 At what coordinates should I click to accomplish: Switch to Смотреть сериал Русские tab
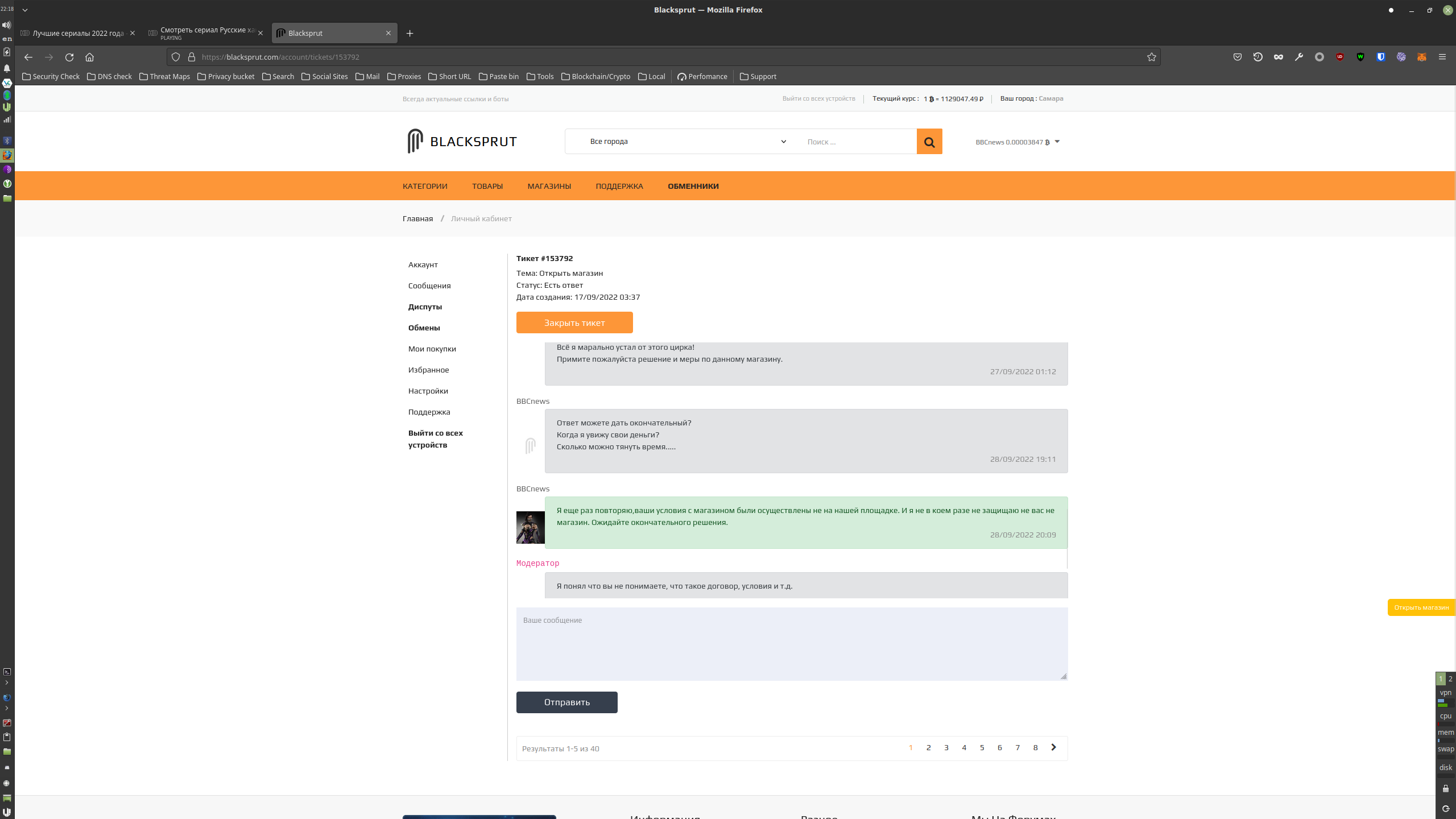point(205,33)
